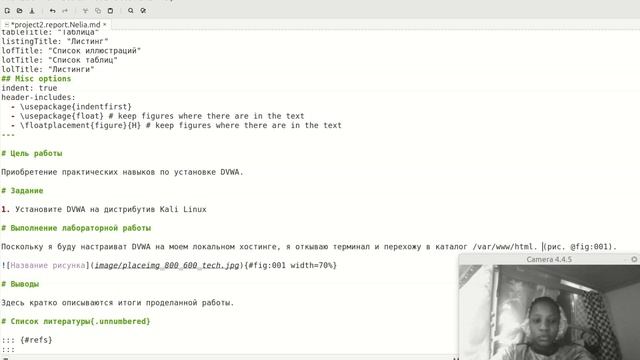Click line 'Установите DVWA на дистрибутив Kali Linux'

tap(104, 209)
